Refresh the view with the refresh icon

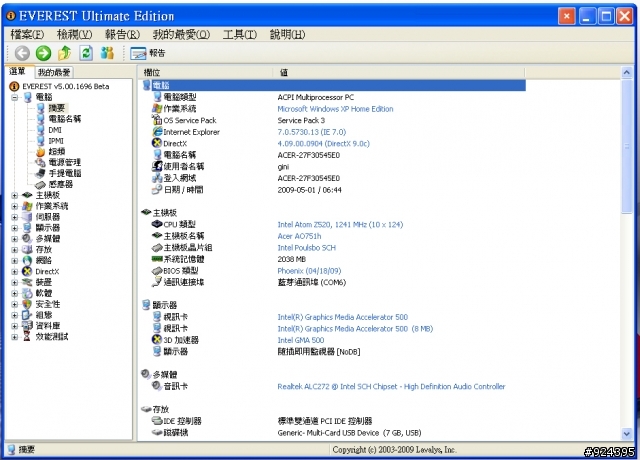coord(86,53)
